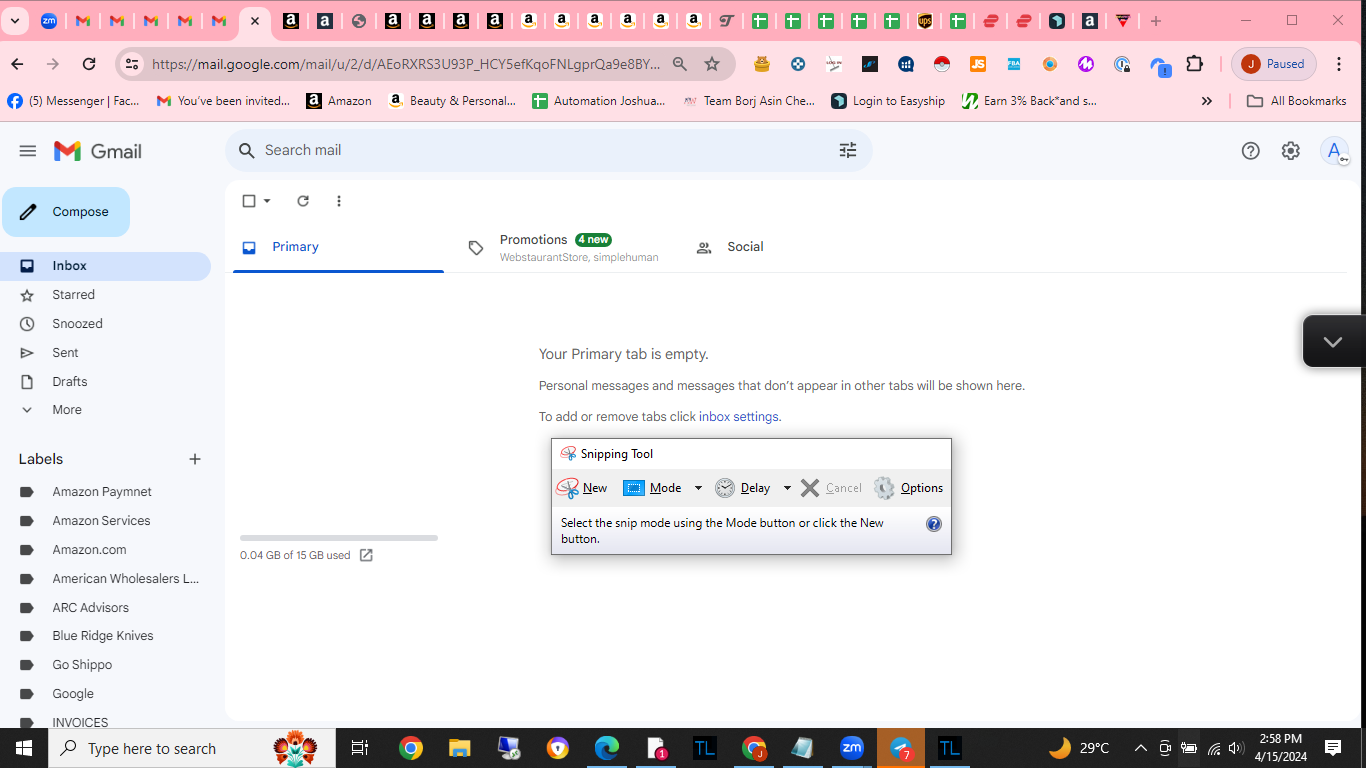Open Mode dropdown arrow in Snipping Tool
1366x768 pixels.
tap(698, 488)
